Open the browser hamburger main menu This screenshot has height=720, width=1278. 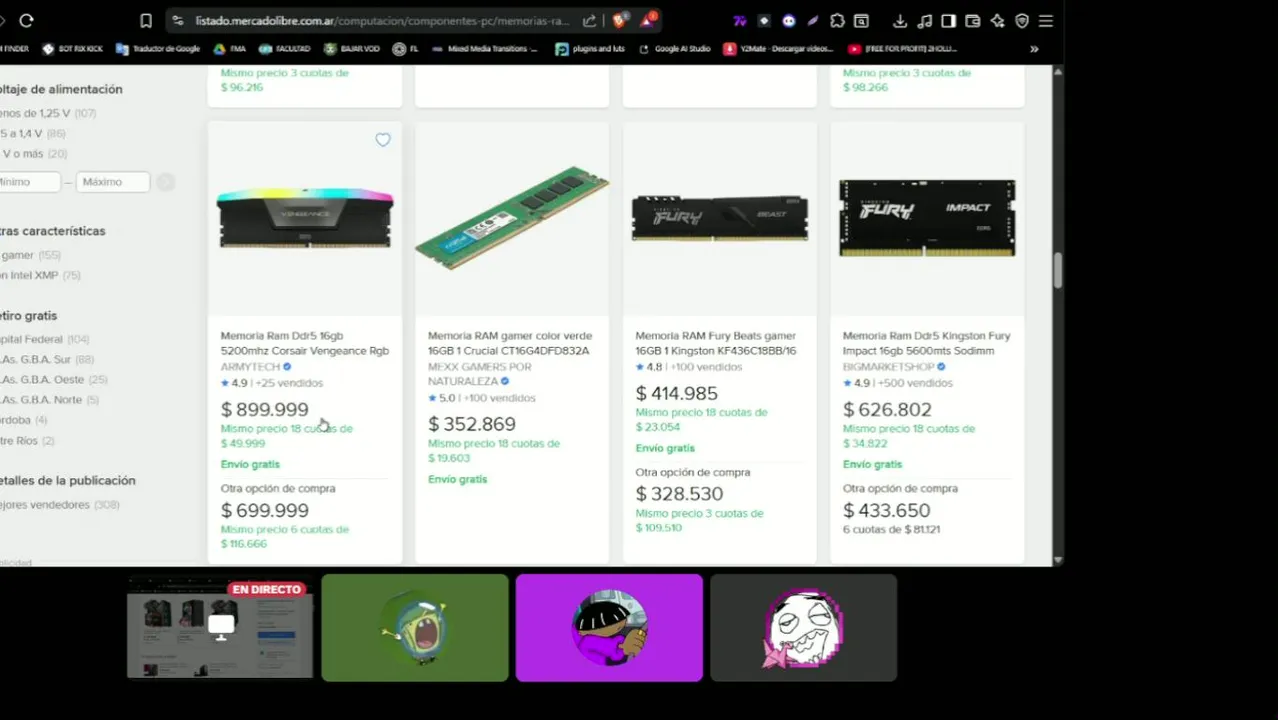[1046, 20]
